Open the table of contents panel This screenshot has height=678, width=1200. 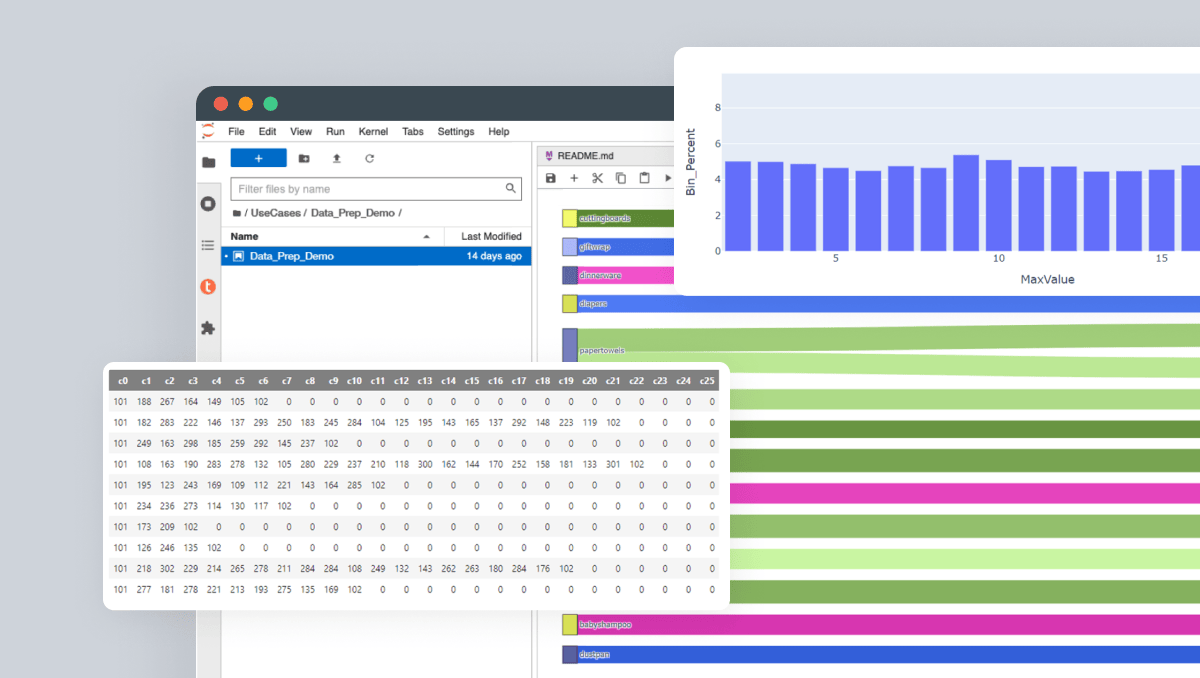point(208,245)
